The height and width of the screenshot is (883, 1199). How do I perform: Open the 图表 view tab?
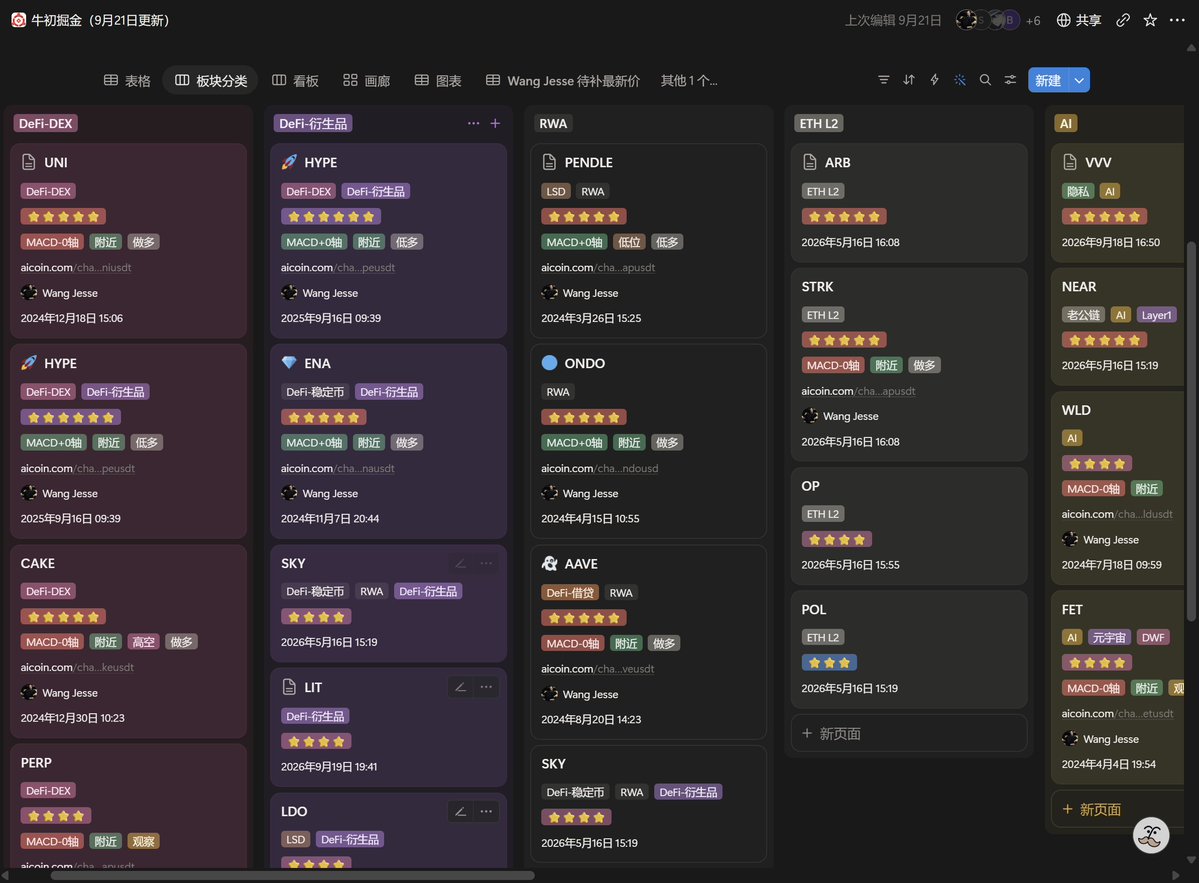click(x=437, y=80)
